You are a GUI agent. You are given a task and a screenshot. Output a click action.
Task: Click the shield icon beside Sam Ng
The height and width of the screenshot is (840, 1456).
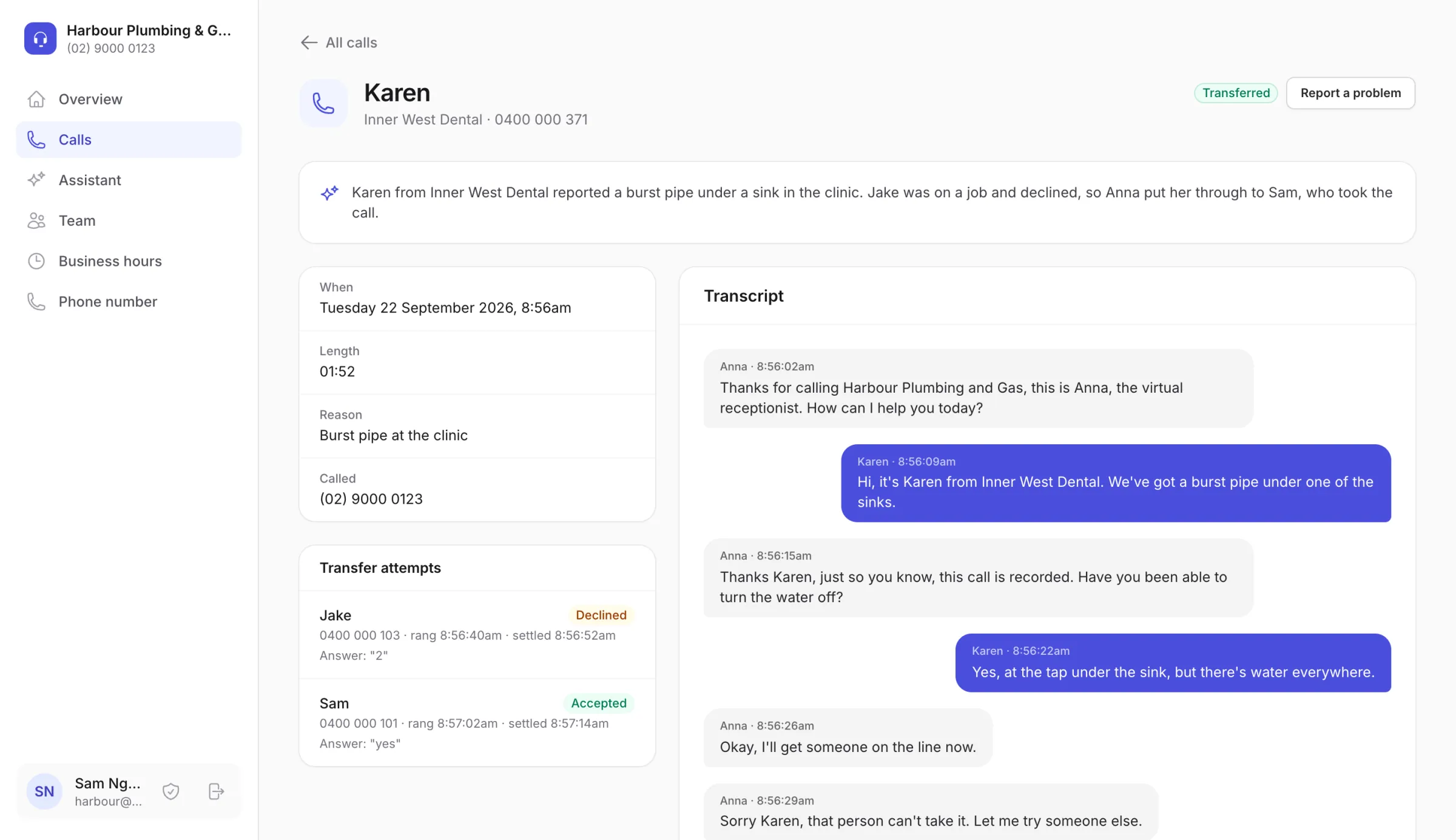[x=171, y=791]
